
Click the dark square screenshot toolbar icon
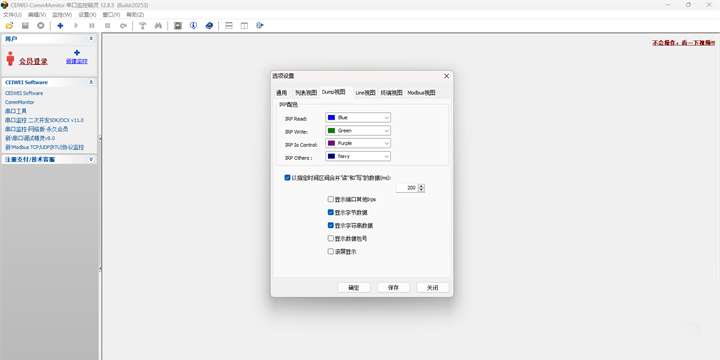178,26
